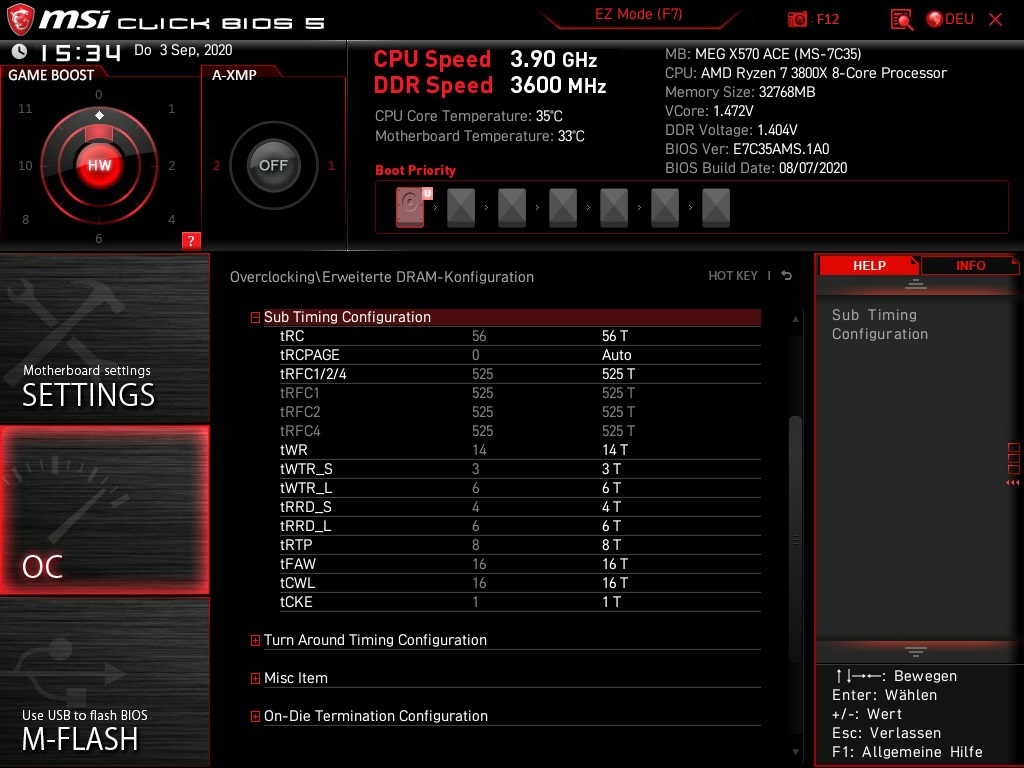Edit the tFAW 16 T value
This screenshot has width=1024, height=768.
point(615,564)
